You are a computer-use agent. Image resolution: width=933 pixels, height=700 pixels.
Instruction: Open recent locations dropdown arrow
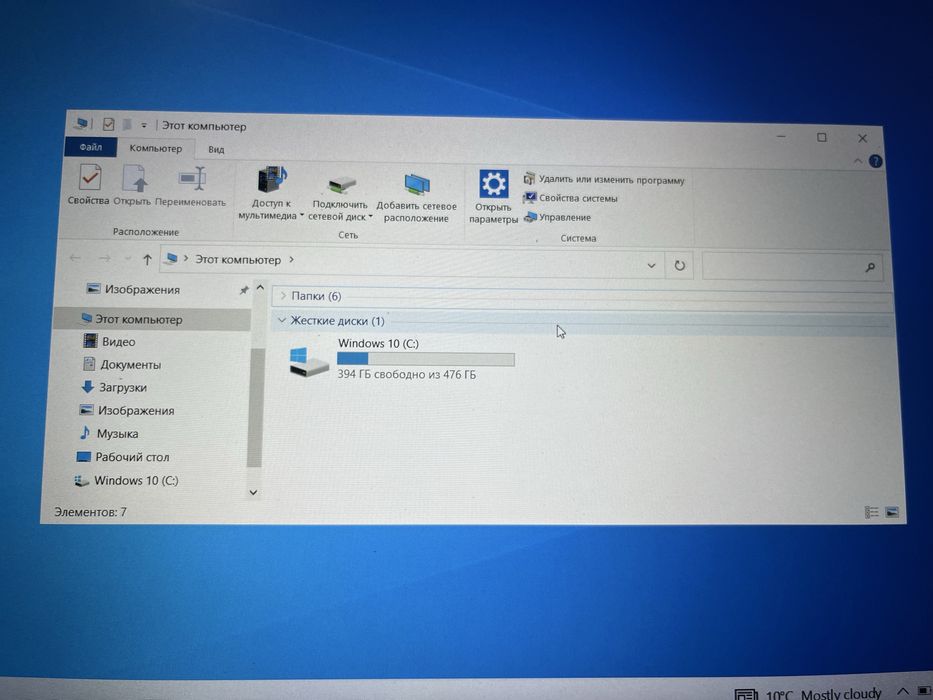(x=127, y=259)
